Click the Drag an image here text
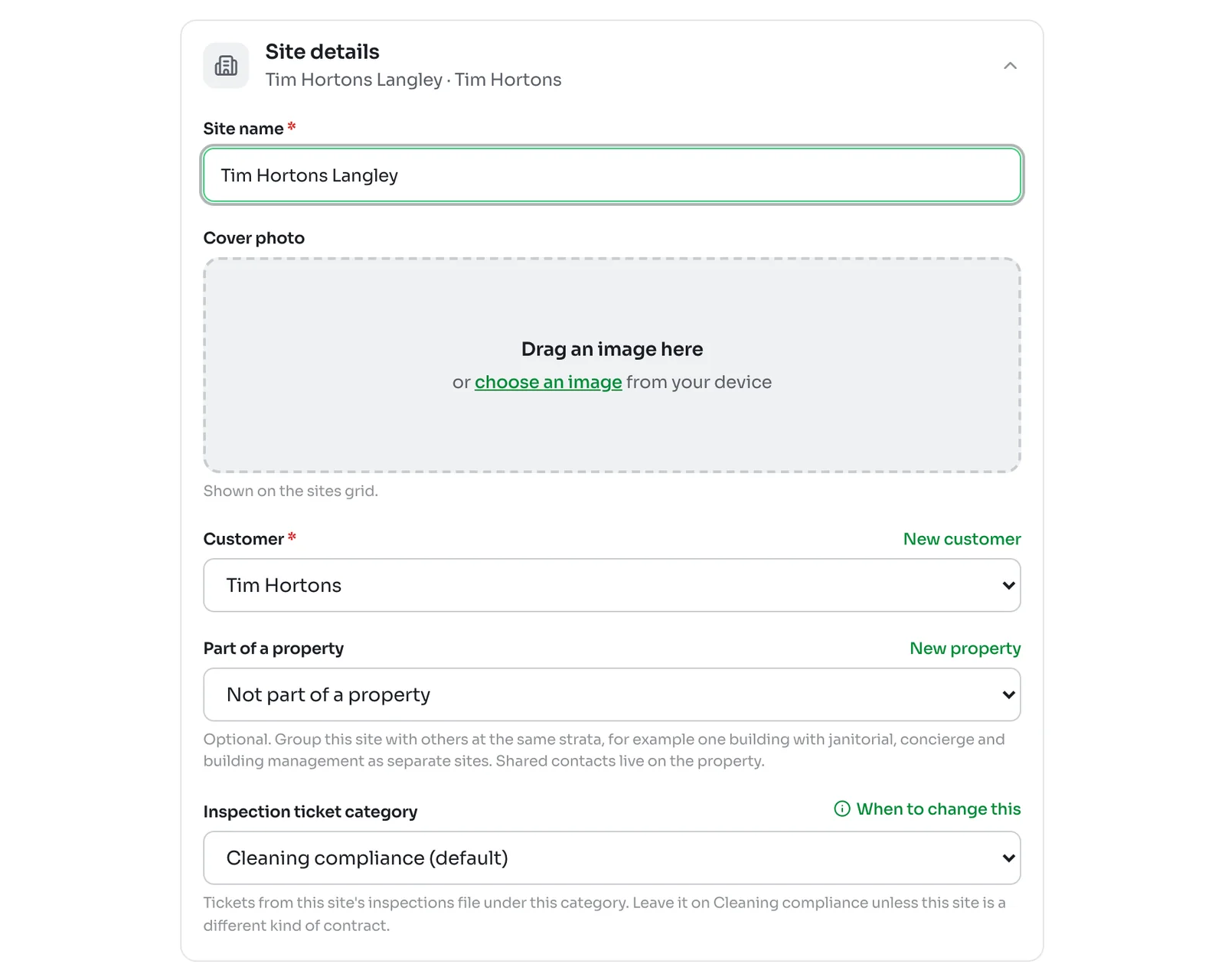 click(x=612, y=349)
